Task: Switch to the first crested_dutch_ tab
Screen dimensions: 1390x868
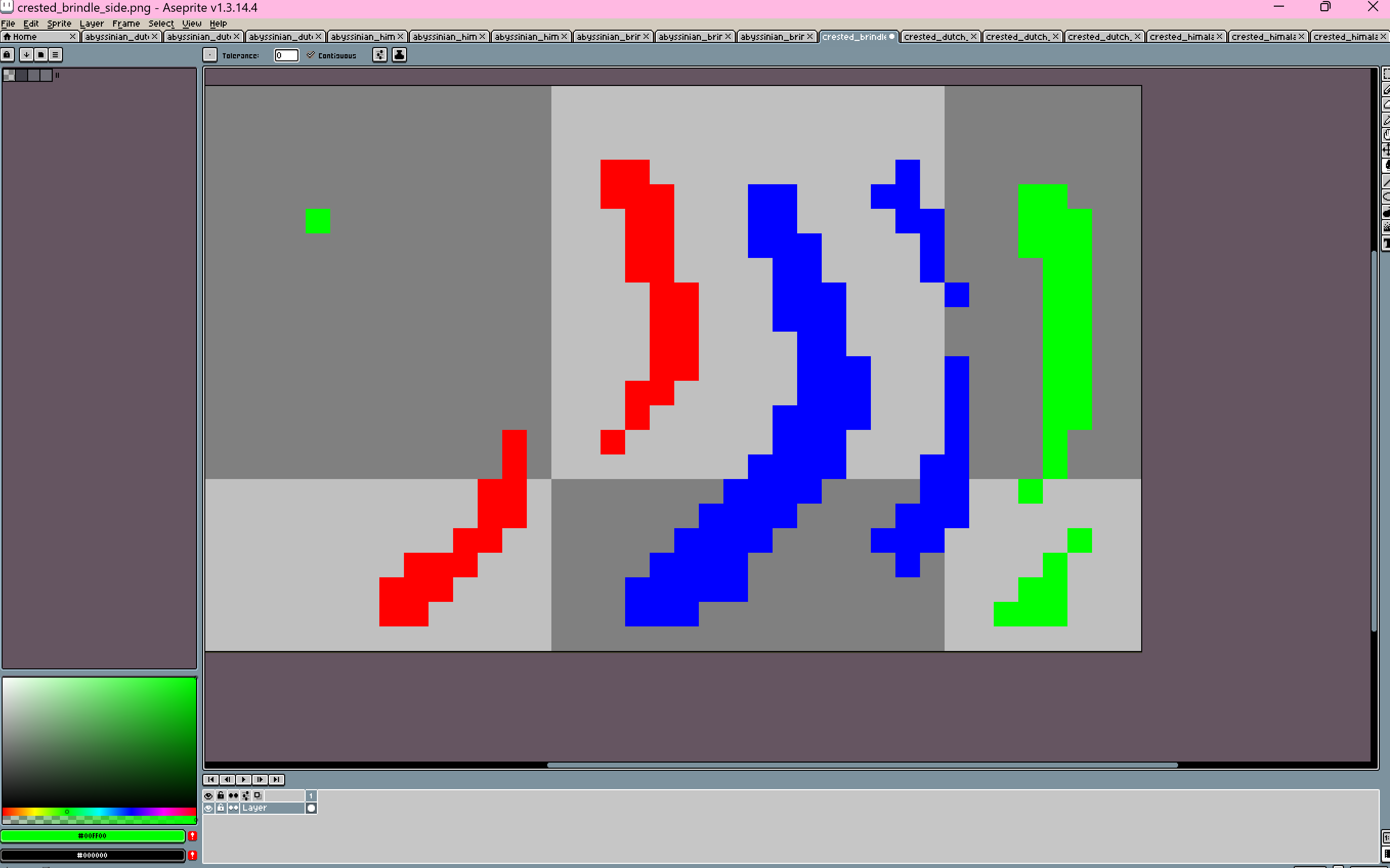Action: click(x=940, y=37)
